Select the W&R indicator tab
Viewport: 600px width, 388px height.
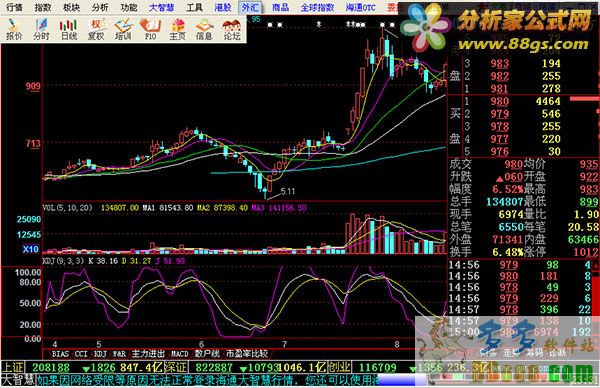pyautogui.click(x=119, y=354)
